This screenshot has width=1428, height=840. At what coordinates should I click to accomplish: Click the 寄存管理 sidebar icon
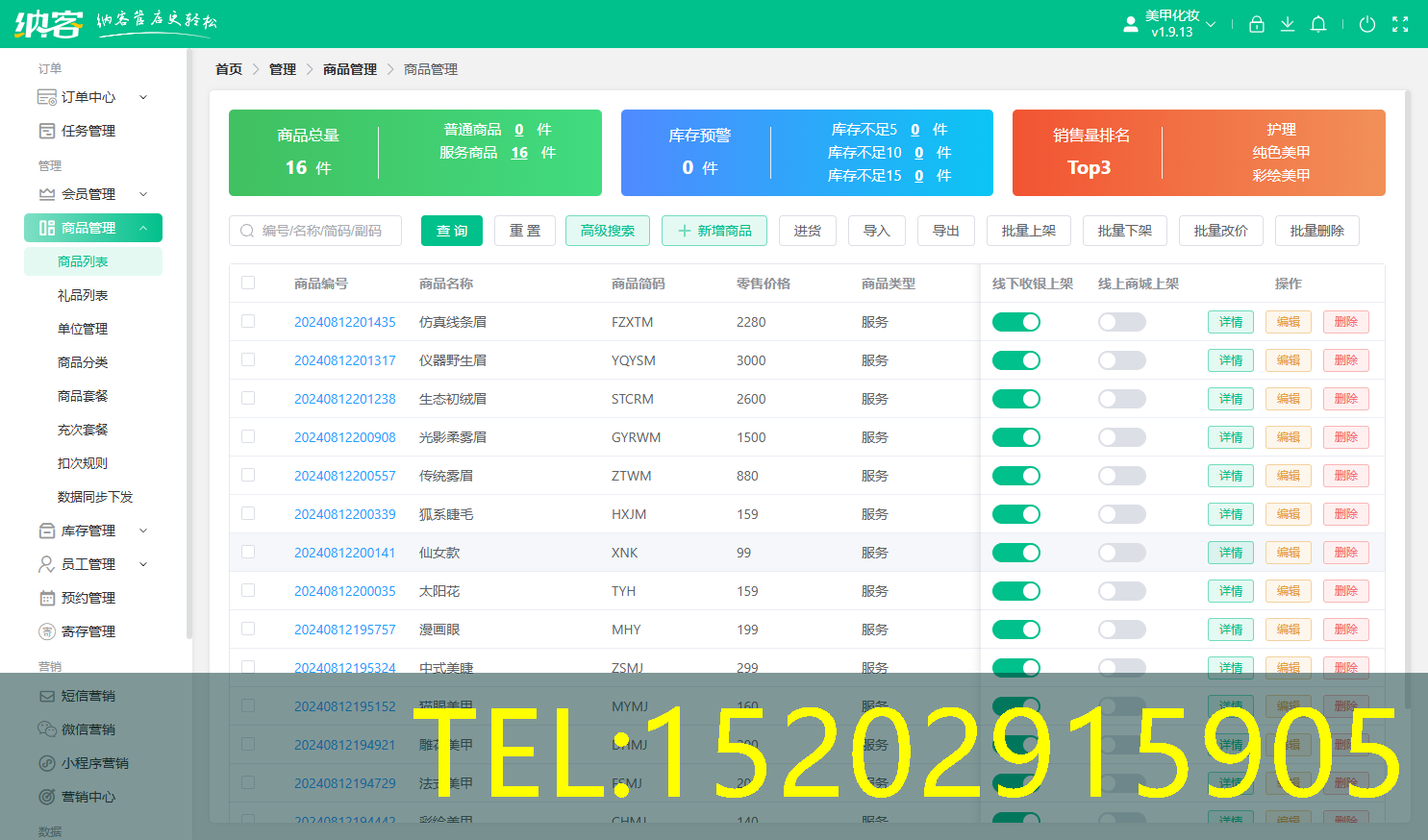[46, 631]
